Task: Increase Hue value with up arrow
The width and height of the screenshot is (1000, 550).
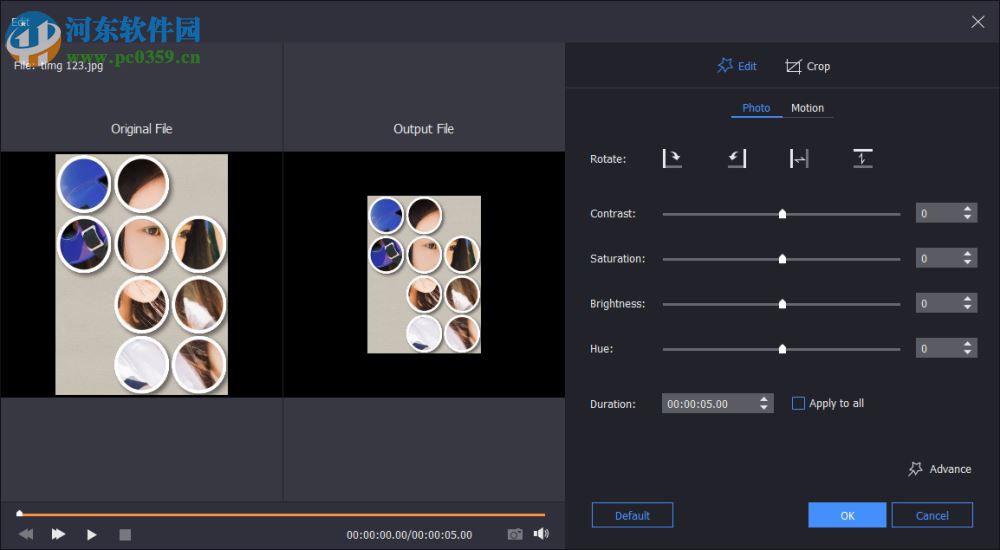Action: coord(967,344)
